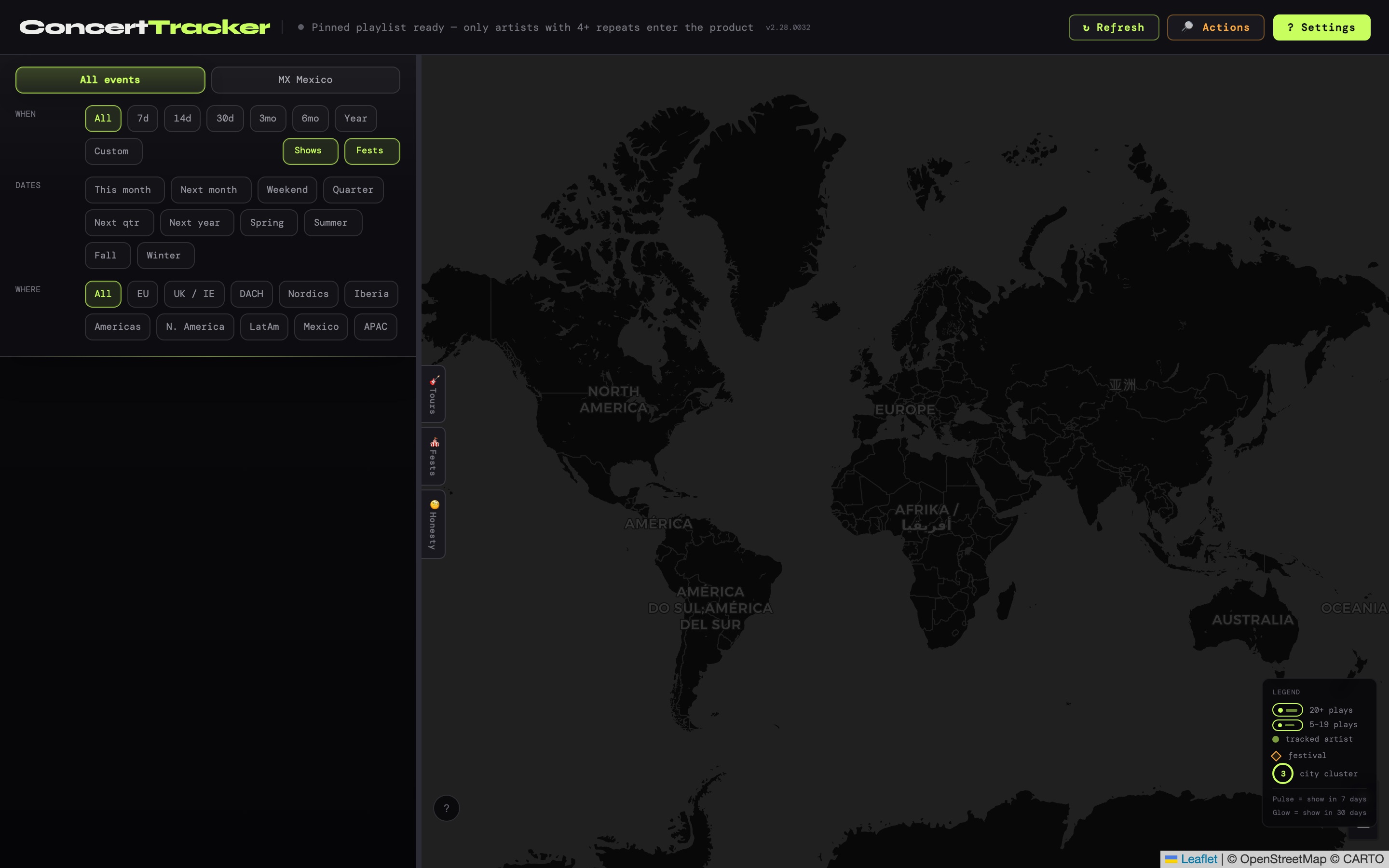1389x868 pixels.
Task: Expand the Fests side panel
Action: pyautogui.click(x=434, y=456)
